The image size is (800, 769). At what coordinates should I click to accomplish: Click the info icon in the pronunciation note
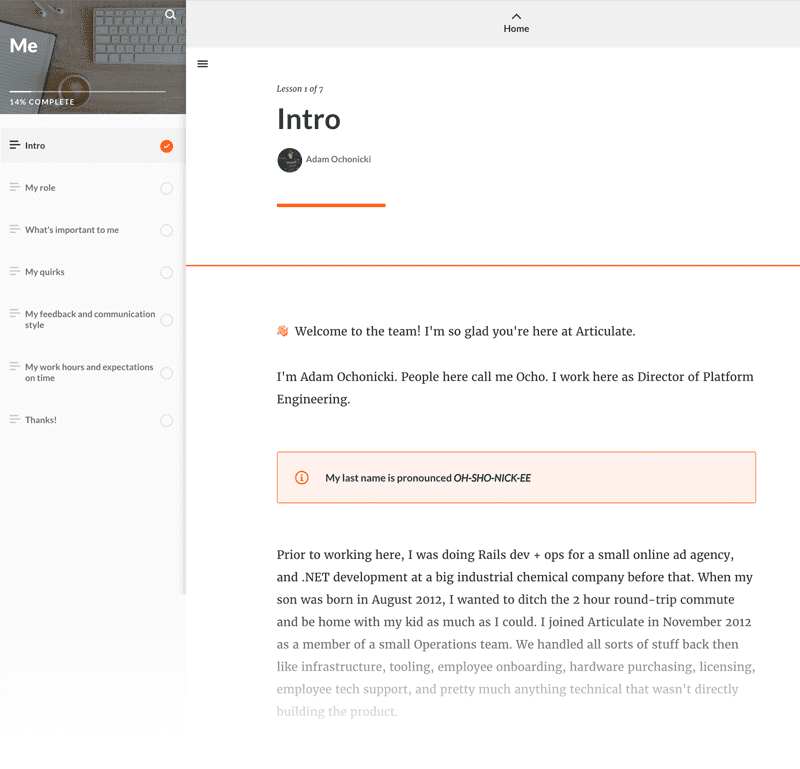pos(302,478)
